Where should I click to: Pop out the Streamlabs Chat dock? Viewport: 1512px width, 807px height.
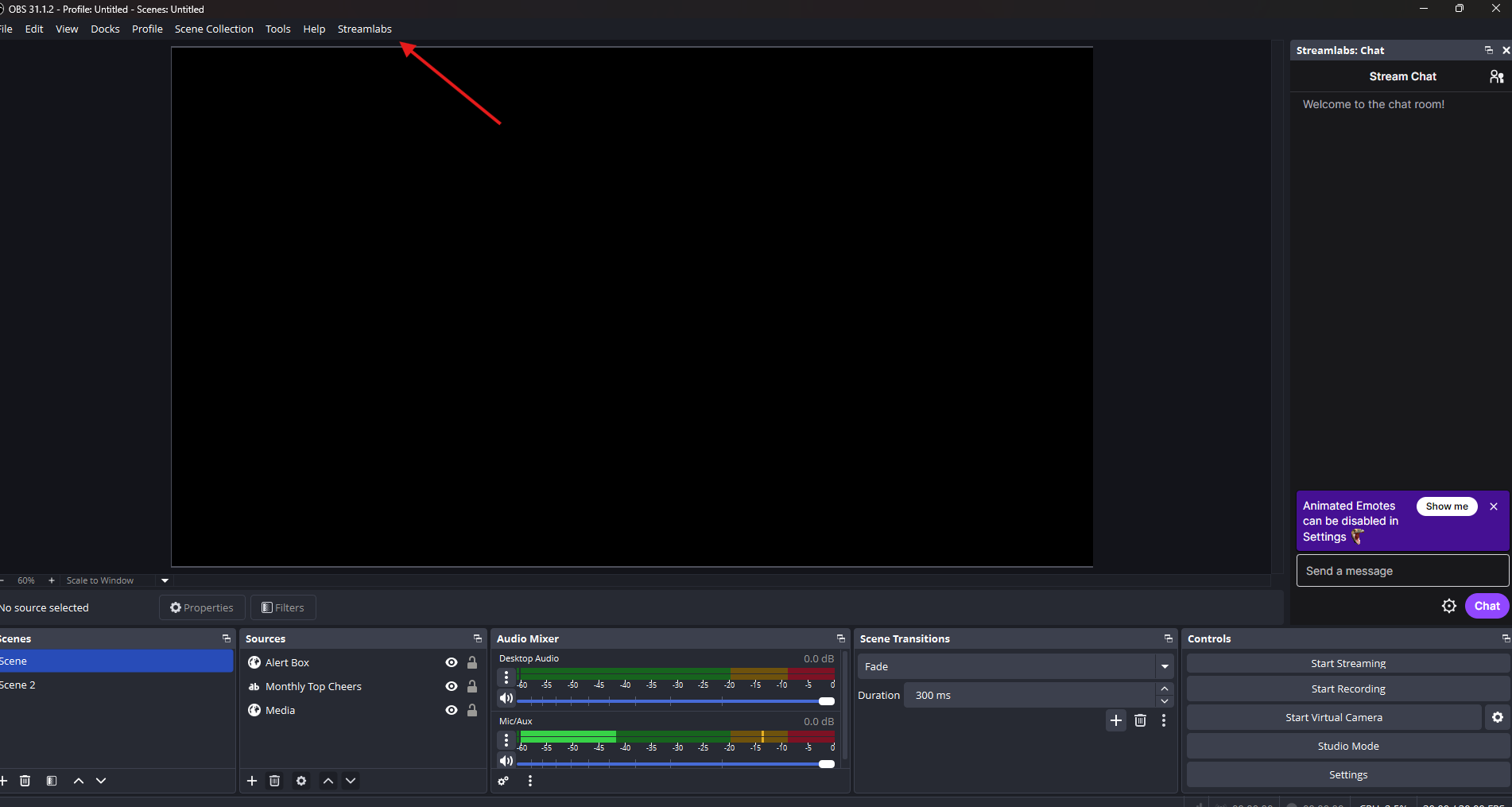pos(1487,49)
